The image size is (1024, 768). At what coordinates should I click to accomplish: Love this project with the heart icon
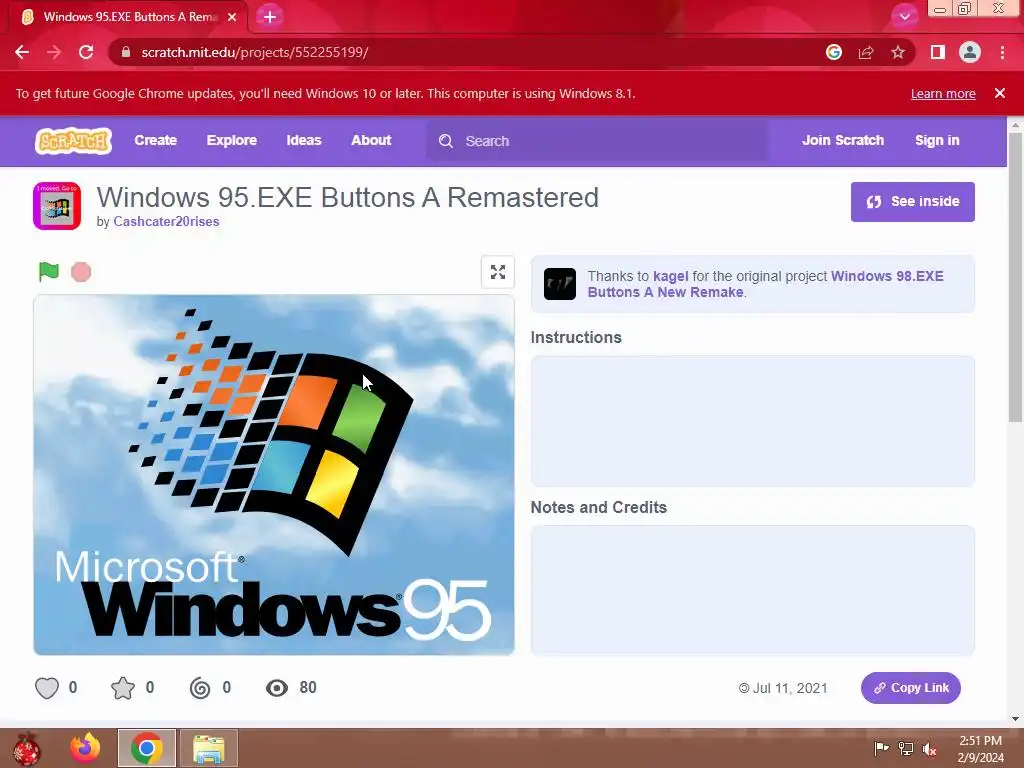tap(46, 688)
